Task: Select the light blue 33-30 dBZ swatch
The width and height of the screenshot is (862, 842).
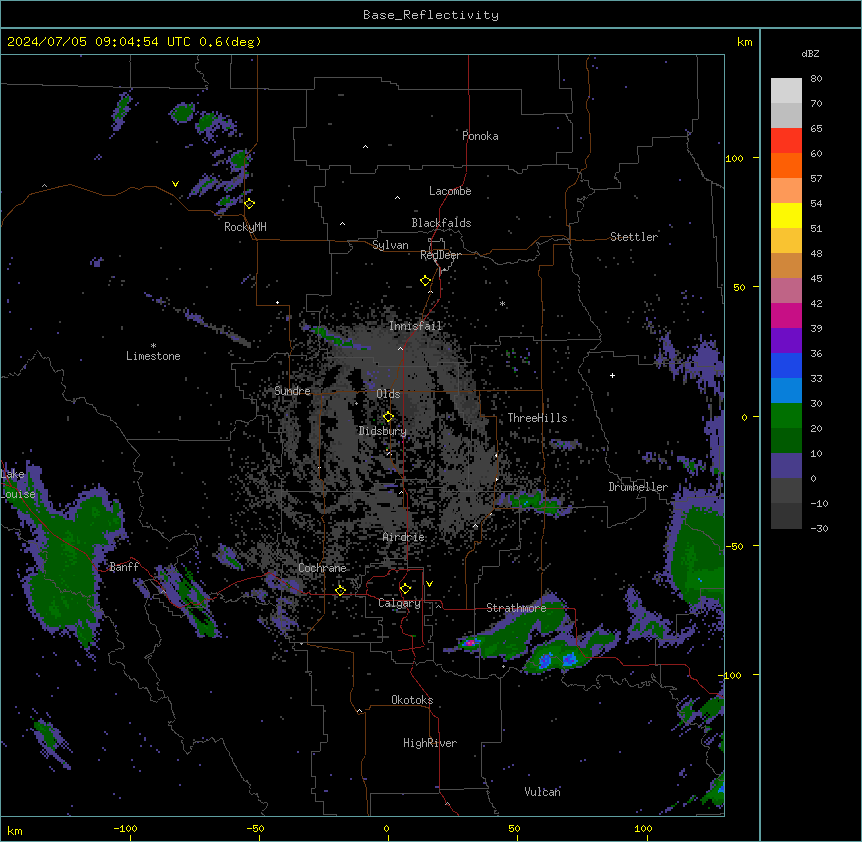Action: [786, 390]
